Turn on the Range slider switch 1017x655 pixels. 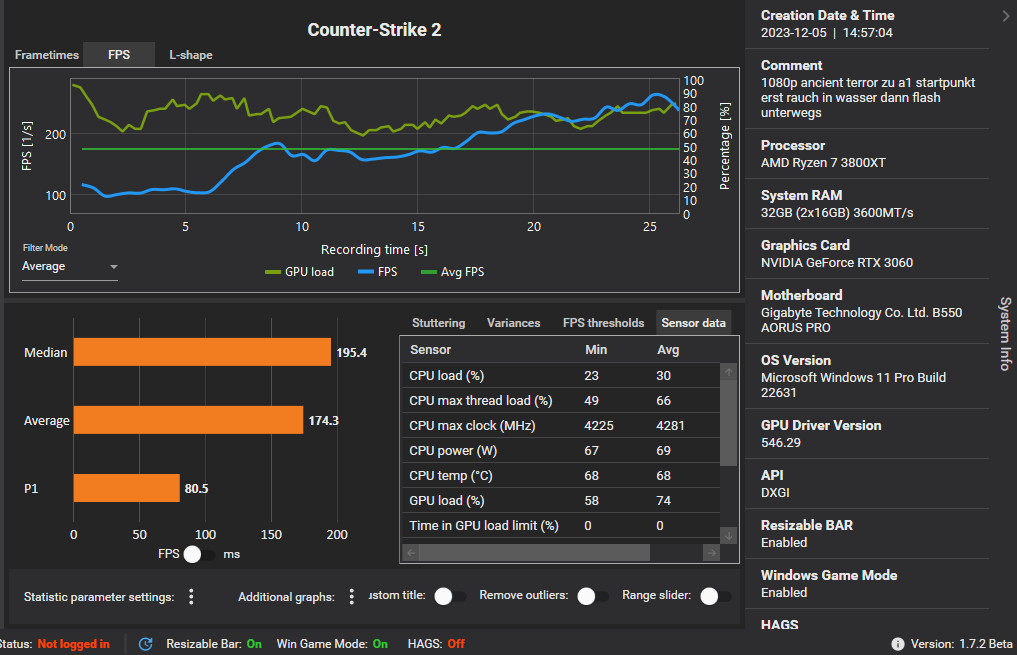tap(715, 597)
